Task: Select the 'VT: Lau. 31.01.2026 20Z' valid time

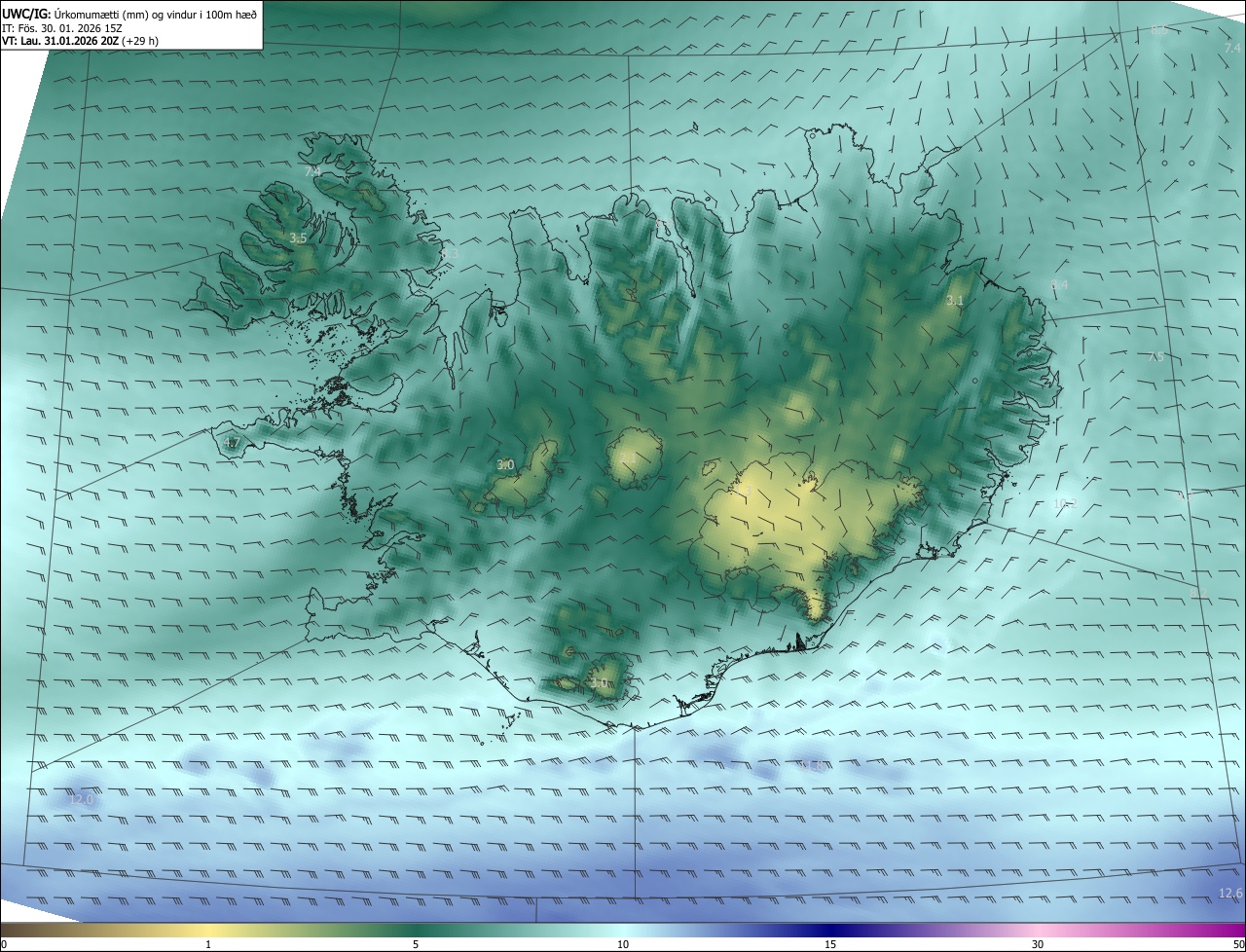Action: pos(60,41)
